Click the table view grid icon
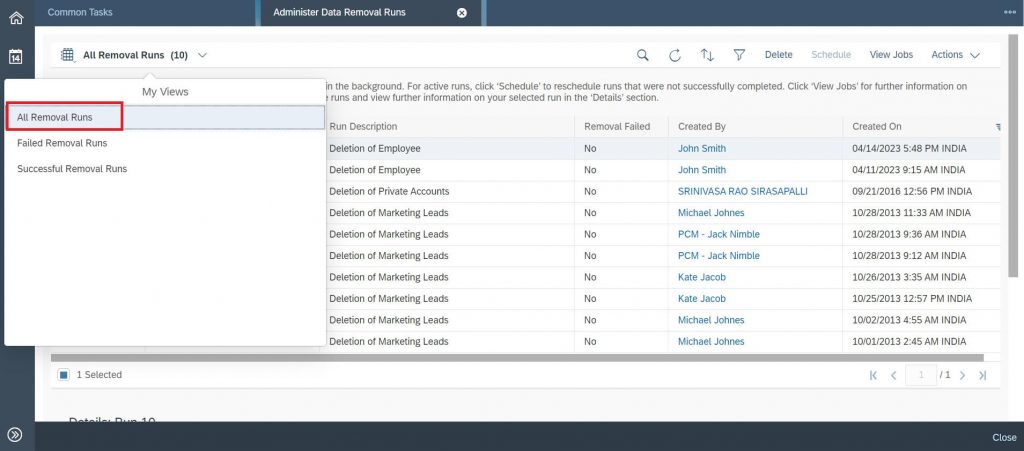 67,55
